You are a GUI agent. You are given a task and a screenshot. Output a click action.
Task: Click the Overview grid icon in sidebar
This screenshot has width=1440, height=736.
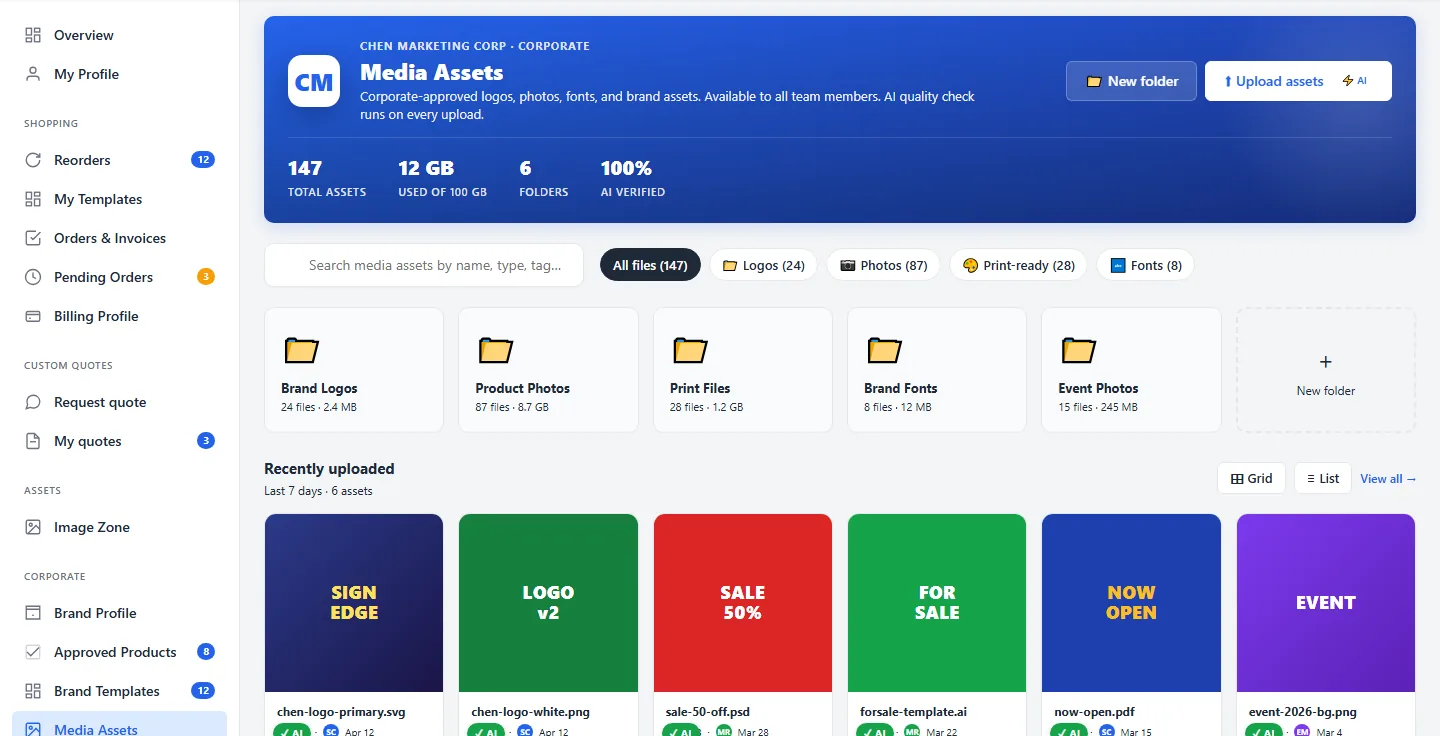[x=33, y=35]
